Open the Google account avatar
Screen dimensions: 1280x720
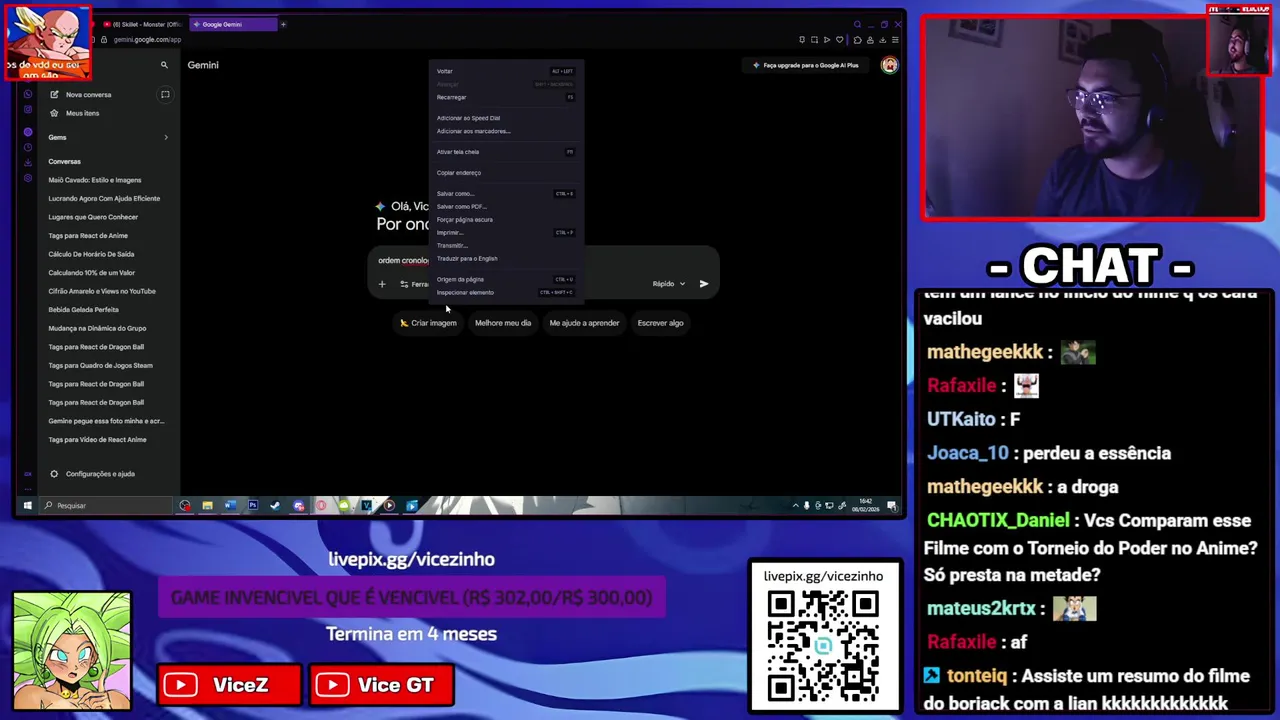pyautogui.click(x=889, y=65)
